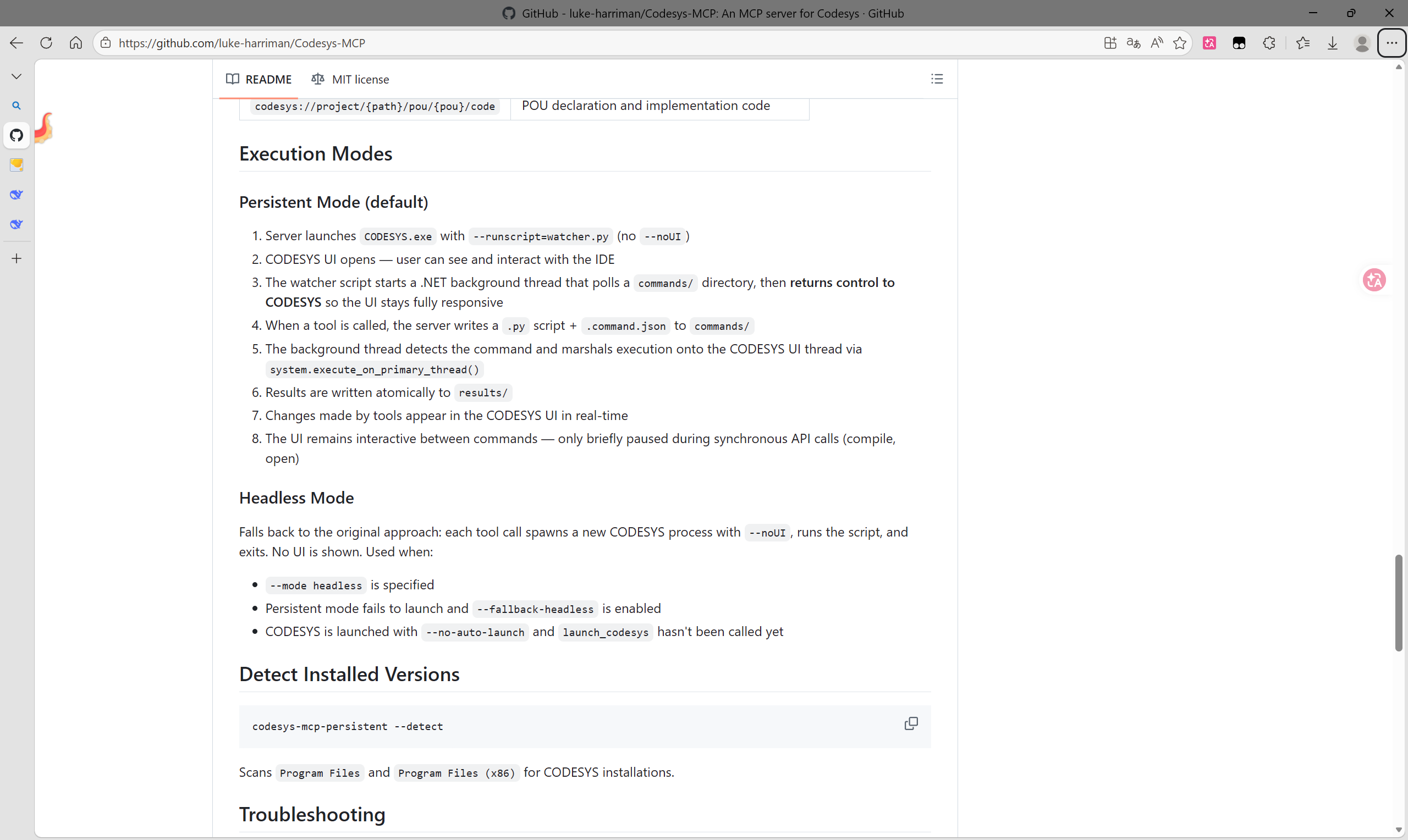
Task: Open the split screen apps icon in the address bar
Action: tap(1110, 43)
